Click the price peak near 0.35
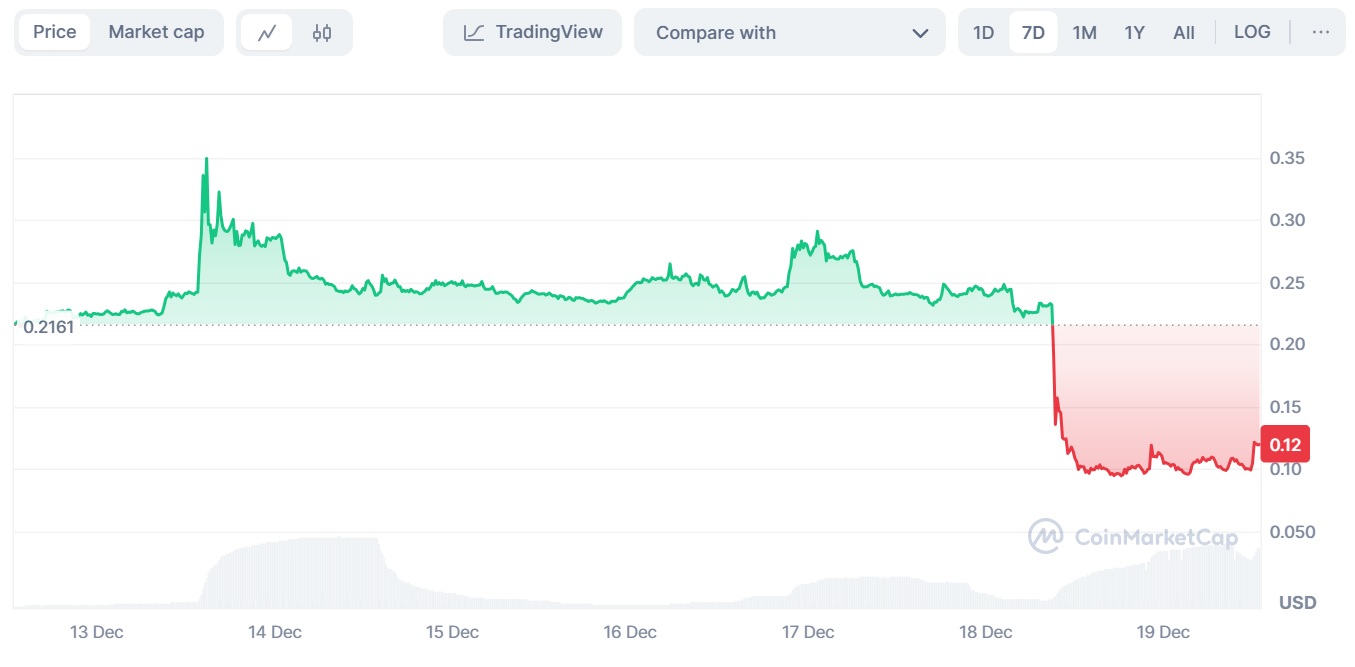Screen dimensions: 1355x667 (206, 158)
